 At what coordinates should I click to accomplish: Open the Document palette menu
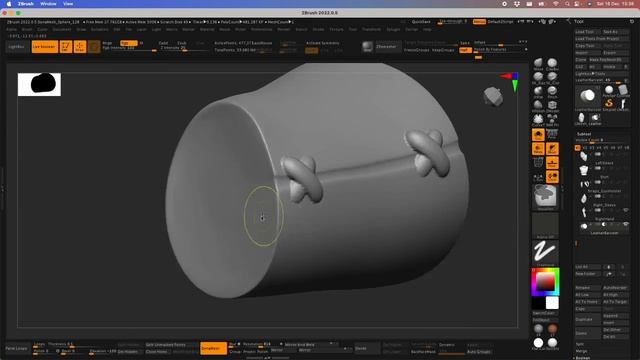(x=62, y=29)
